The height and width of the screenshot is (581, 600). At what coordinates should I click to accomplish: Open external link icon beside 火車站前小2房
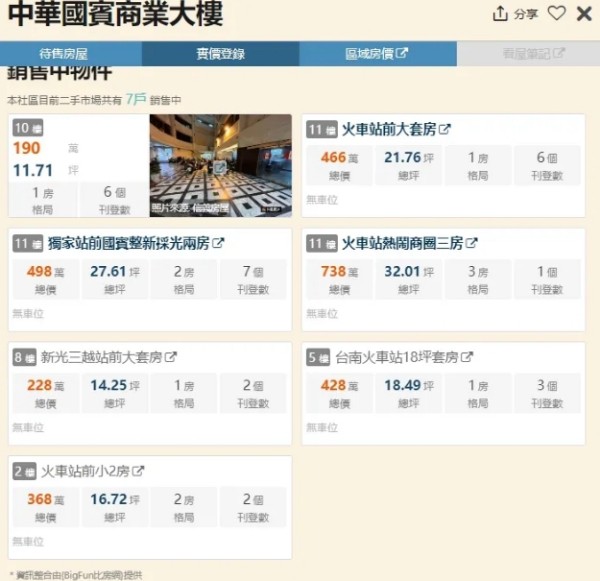coord(138,471)
